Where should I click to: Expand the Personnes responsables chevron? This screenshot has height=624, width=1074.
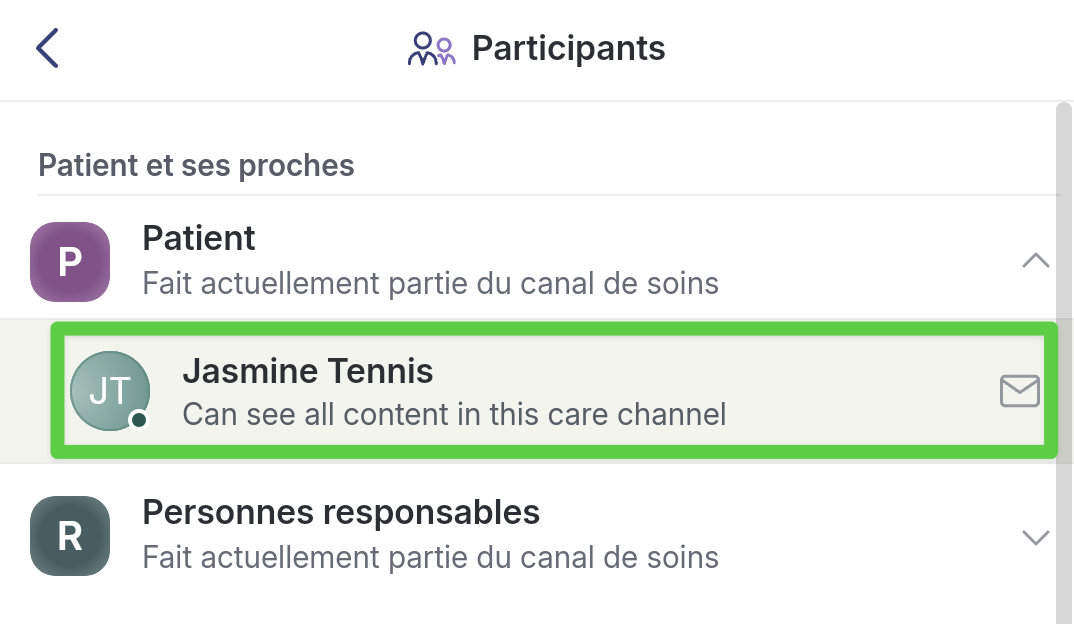(1035, 537)
